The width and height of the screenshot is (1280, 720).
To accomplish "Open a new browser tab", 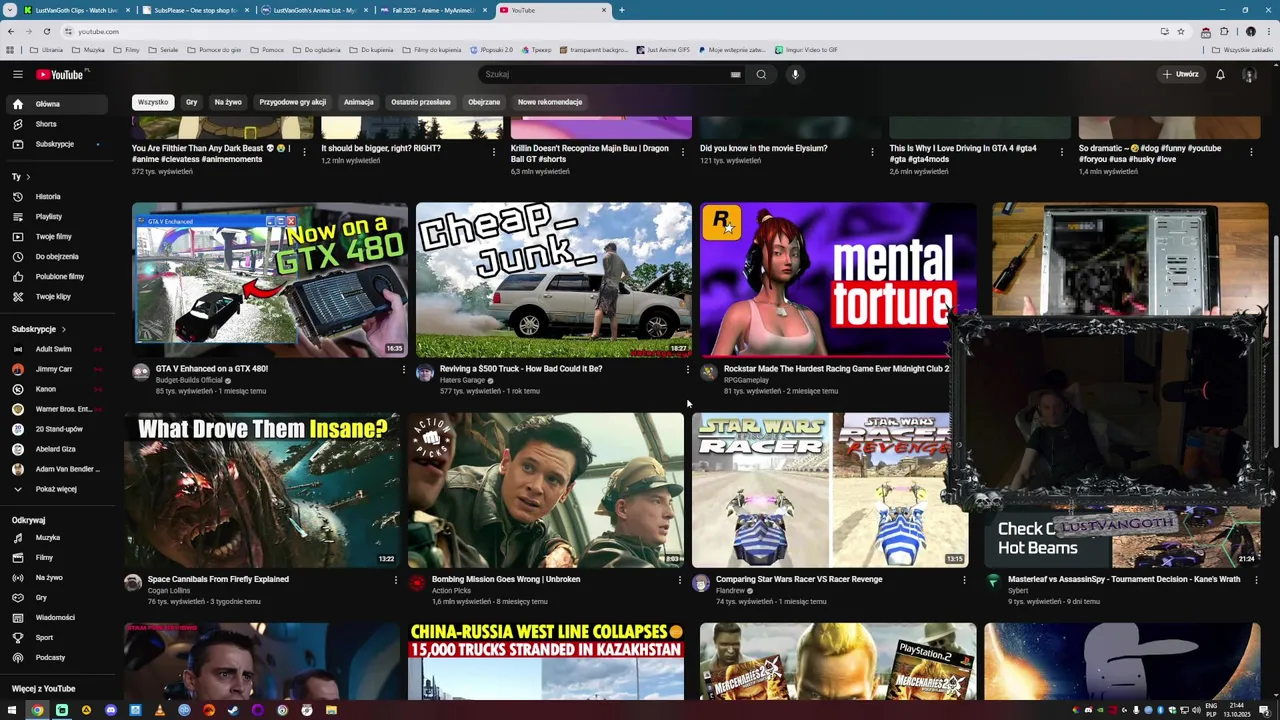I will (622, 10).
